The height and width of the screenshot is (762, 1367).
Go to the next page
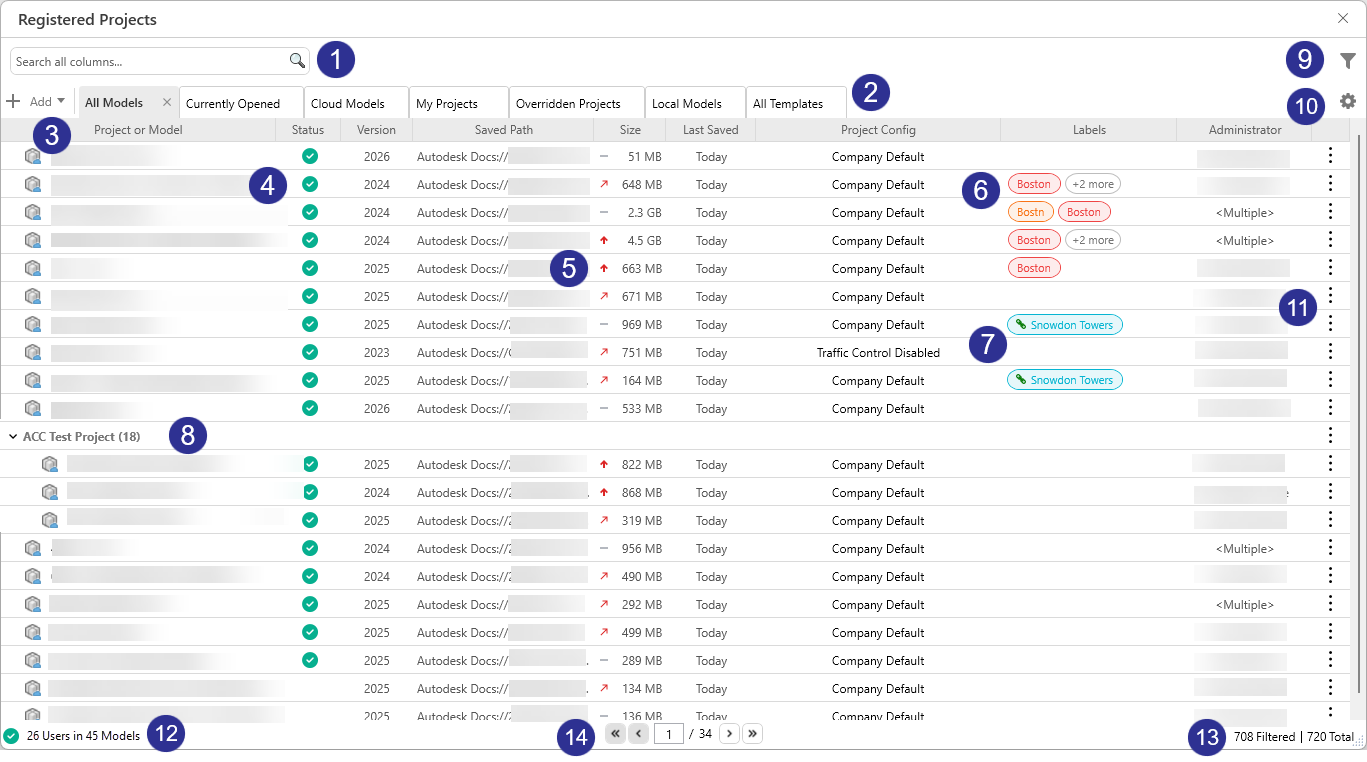(729, 734)
